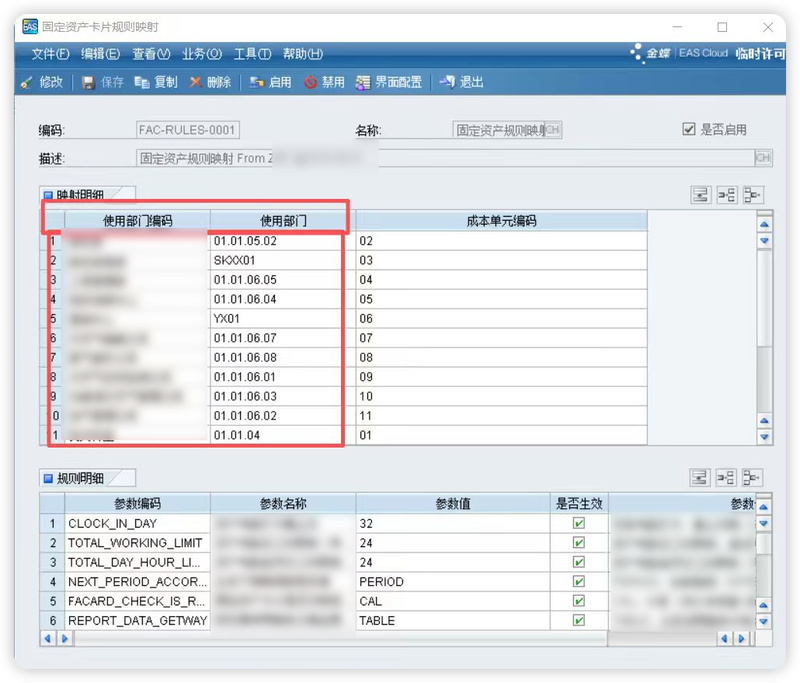Open 界面配置 interface configuration

pyautogui.click(x=389, y=82)
